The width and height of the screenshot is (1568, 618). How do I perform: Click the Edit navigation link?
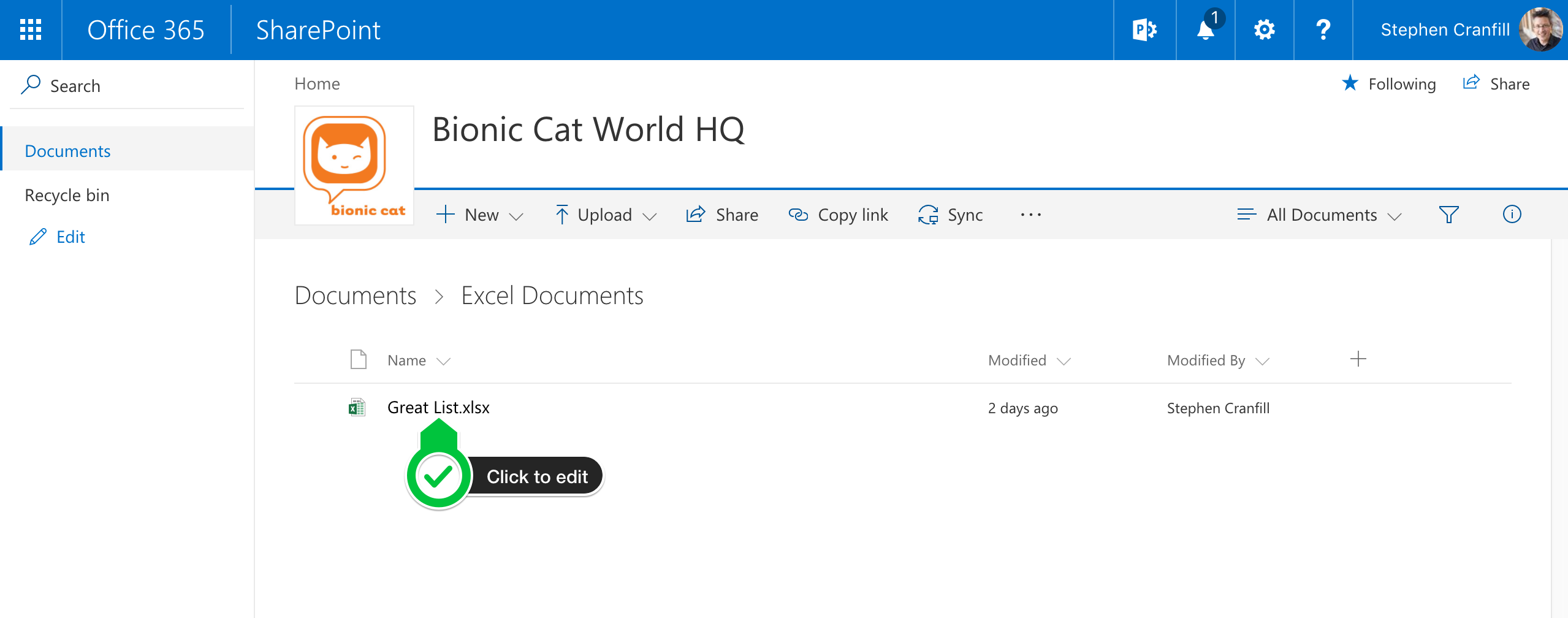(70, 237)
